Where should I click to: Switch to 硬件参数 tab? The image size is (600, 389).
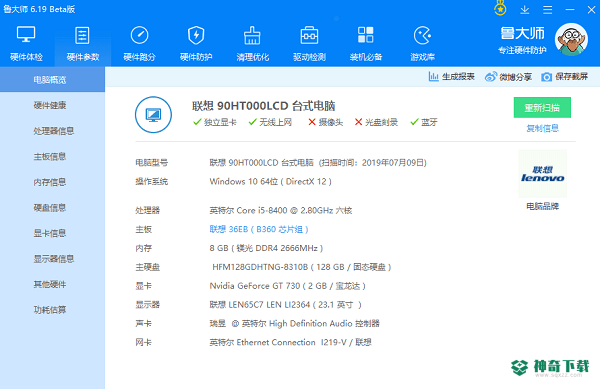click(x=83, y=44)
